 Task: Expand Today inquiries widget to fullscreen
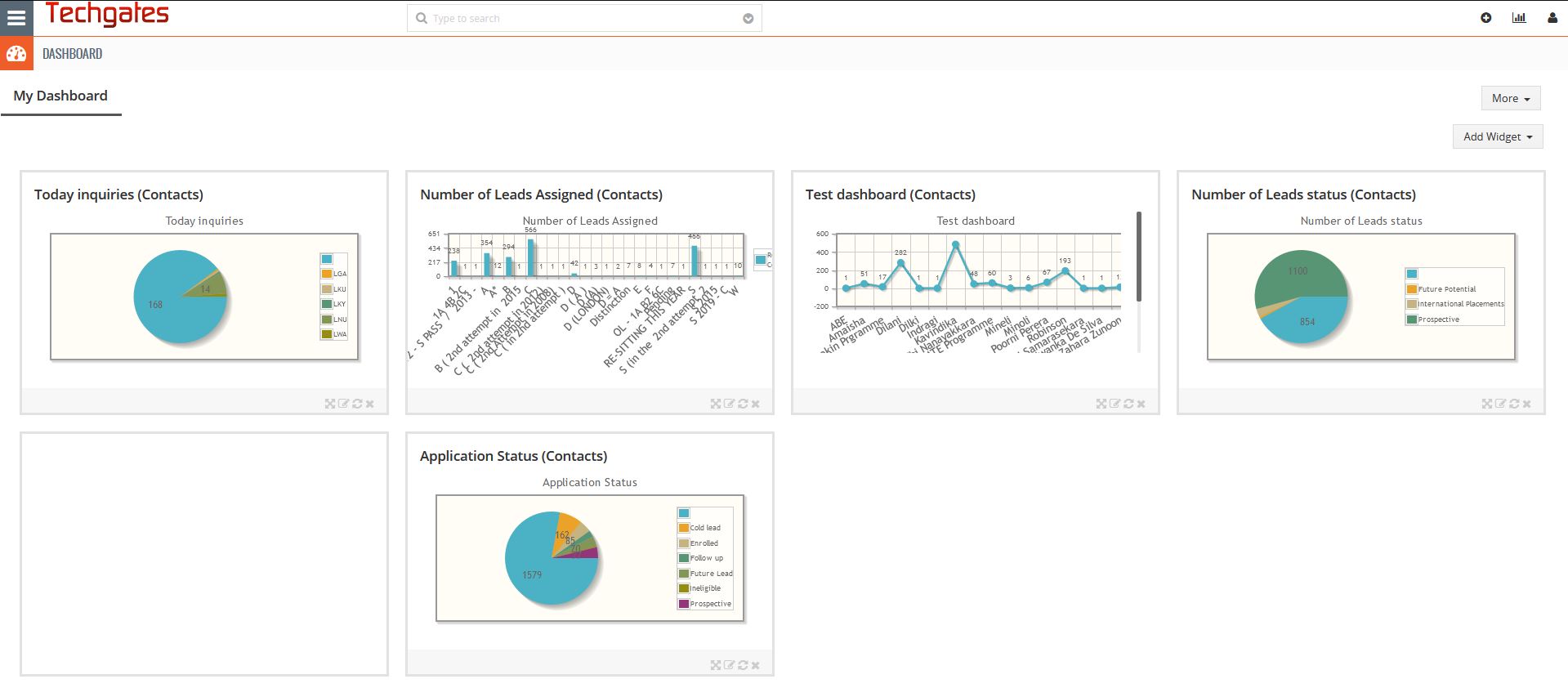(x=330, y=404)
